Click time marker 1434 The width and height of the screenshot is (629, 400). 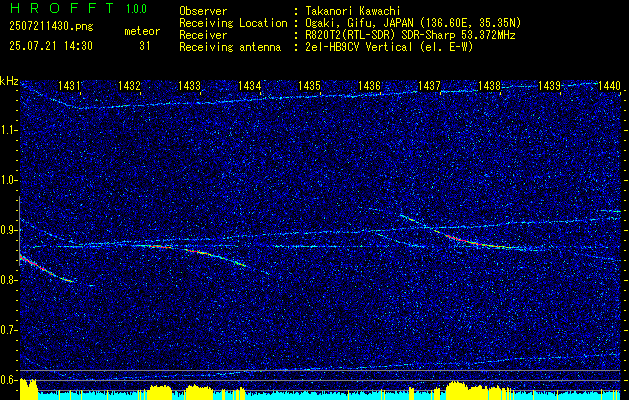pyautogui.click(x=249, y=85)
